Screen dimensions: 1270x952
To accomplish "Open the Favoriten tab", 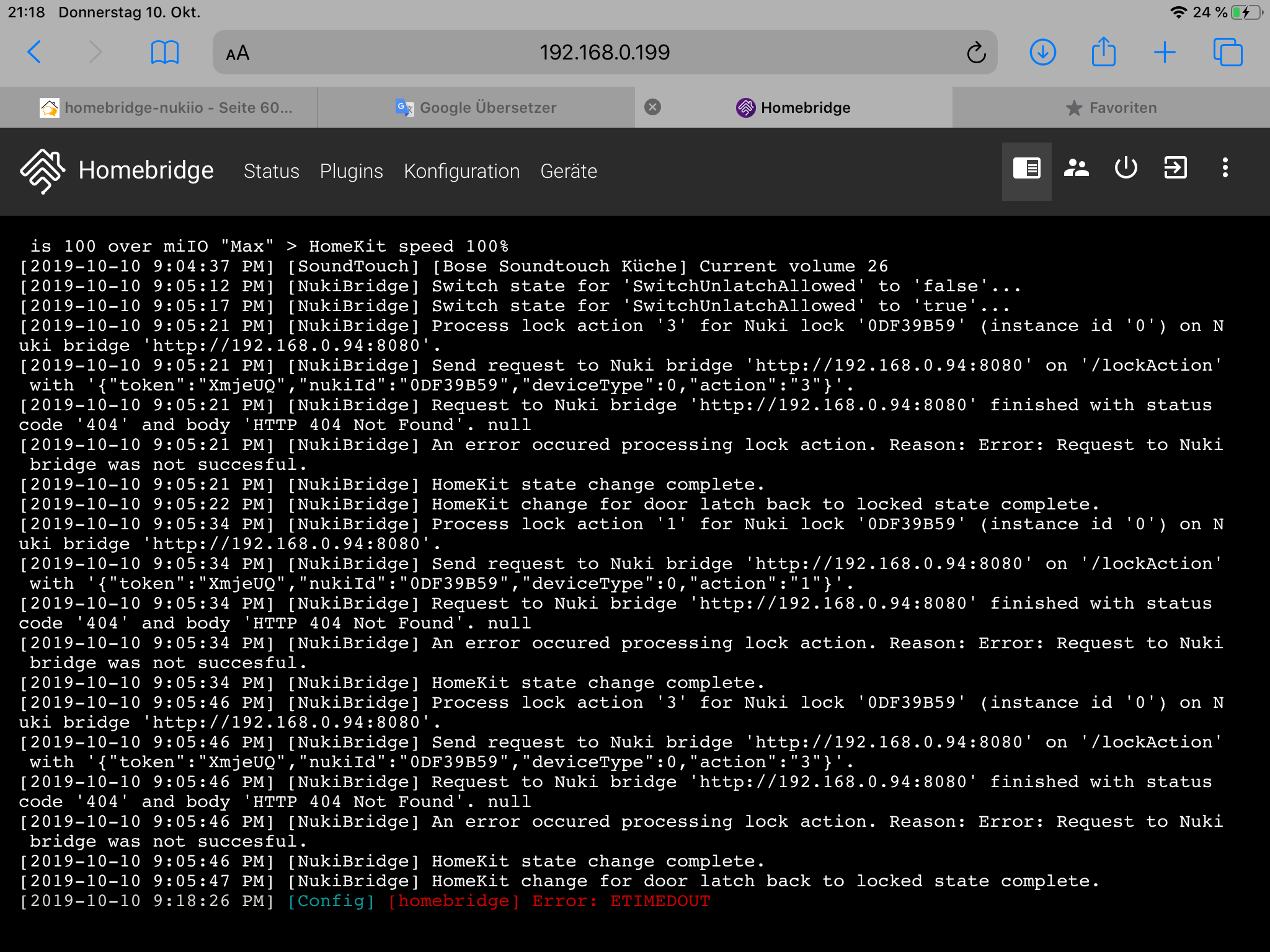I will tap(1111, 108).
